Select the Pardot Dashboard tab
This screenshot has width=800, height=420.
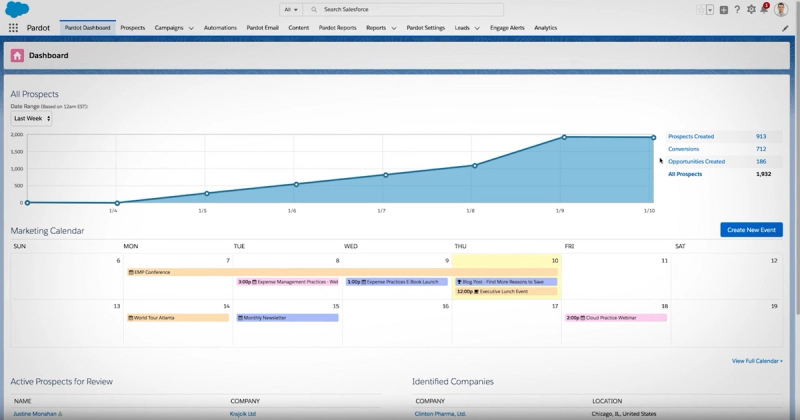(x=87, y=28)
